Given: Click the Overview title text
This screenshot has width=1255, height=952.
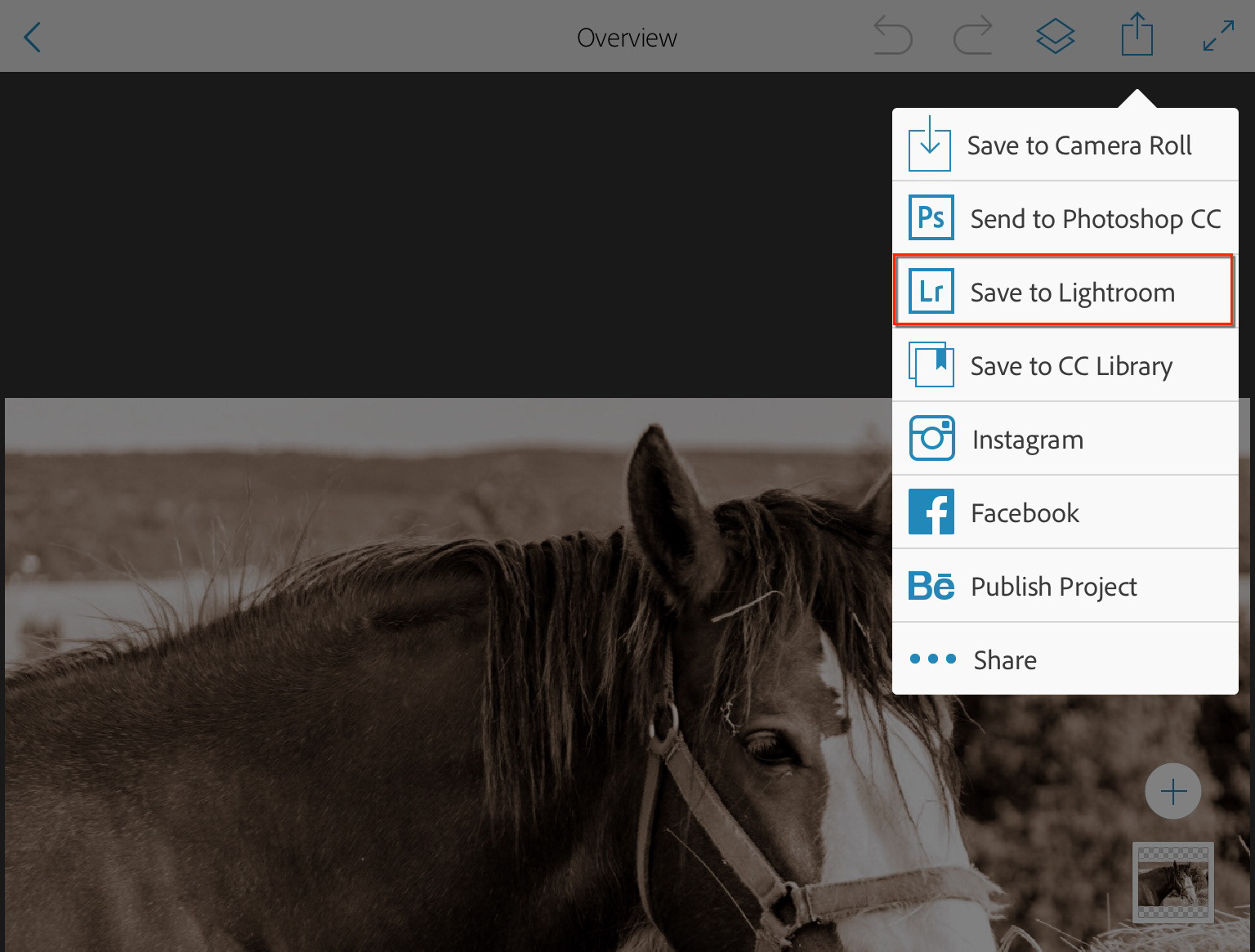Looking at the screenshot, I should [627, 38].
